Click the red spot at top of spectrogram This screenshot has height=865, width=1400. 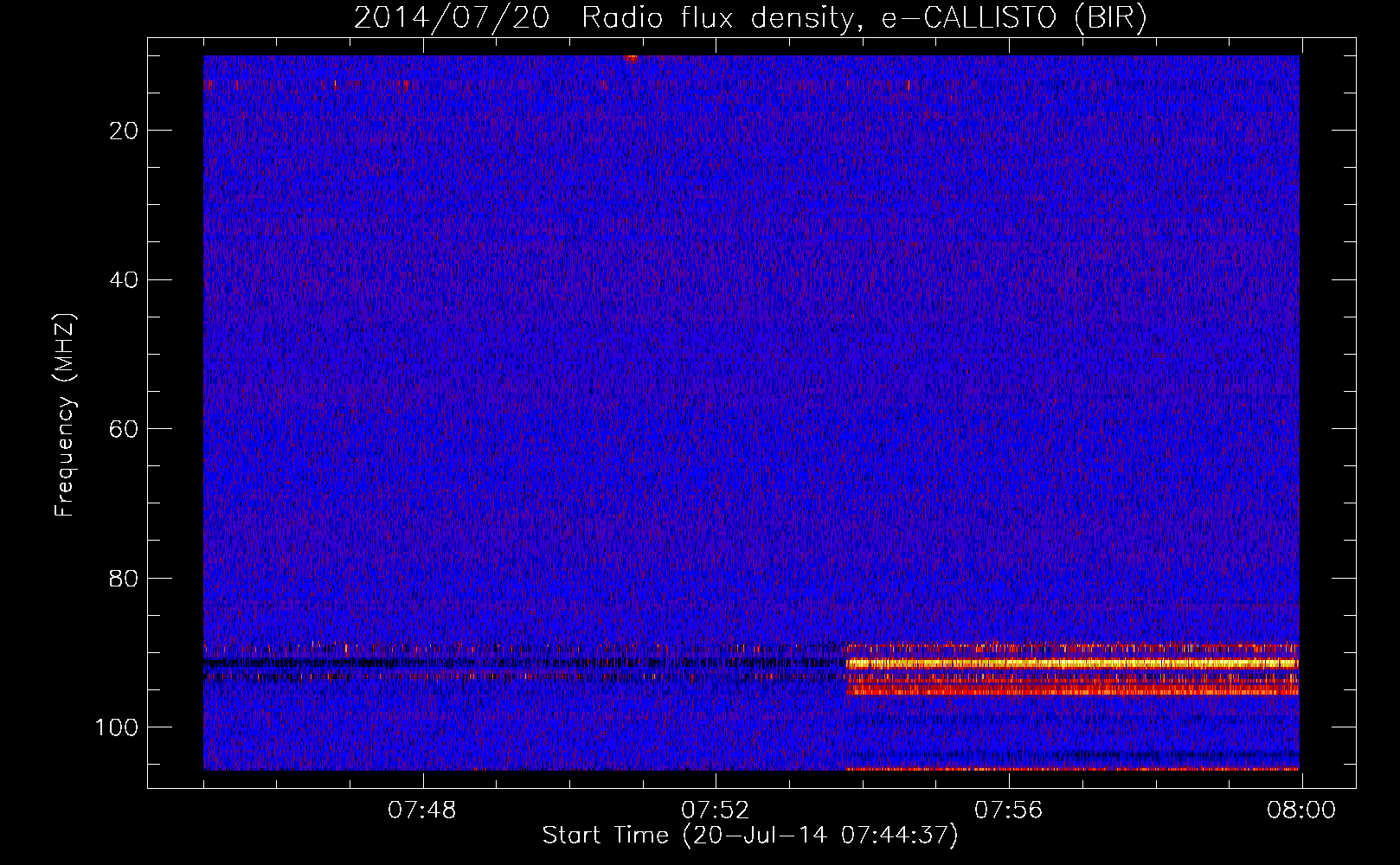pyautogui.click(x=633, y=57)
